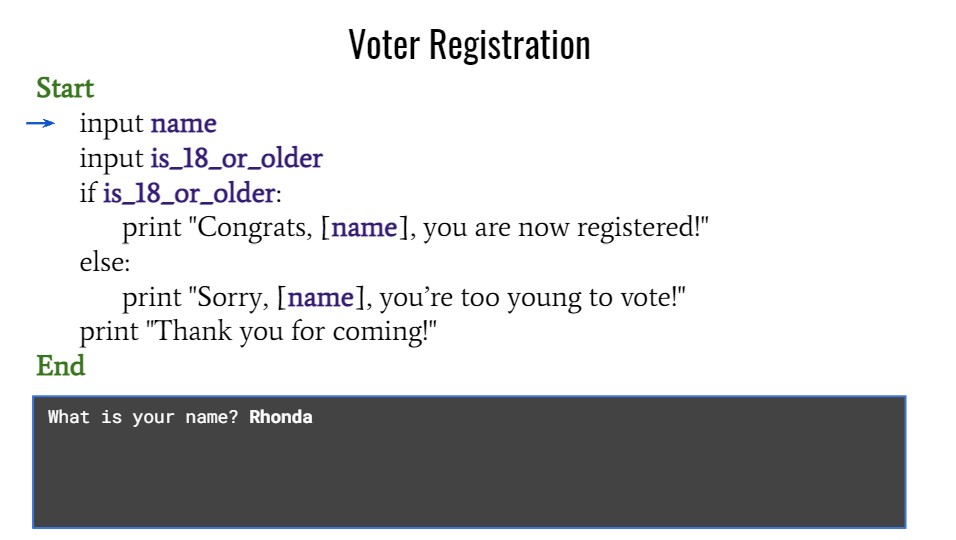Image resolution: width=956 pixels, height=540 pixels.
Task: Click the blue arrow line pointer
Action: coord(40,125)
